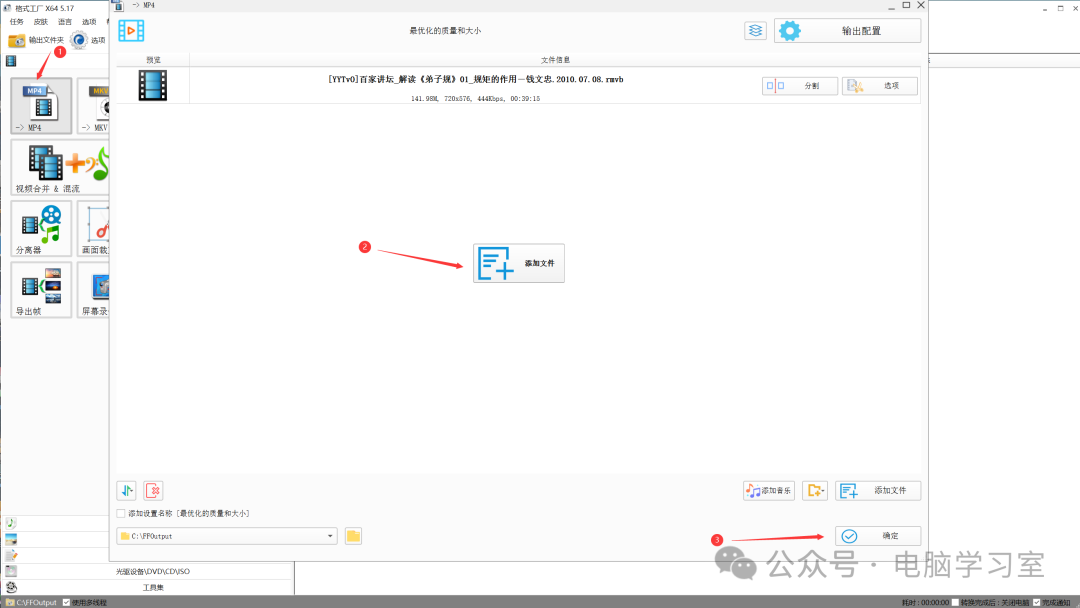Open the 任务 menu
This screenshot has width=1080, height=608.
tap(17, 22)
